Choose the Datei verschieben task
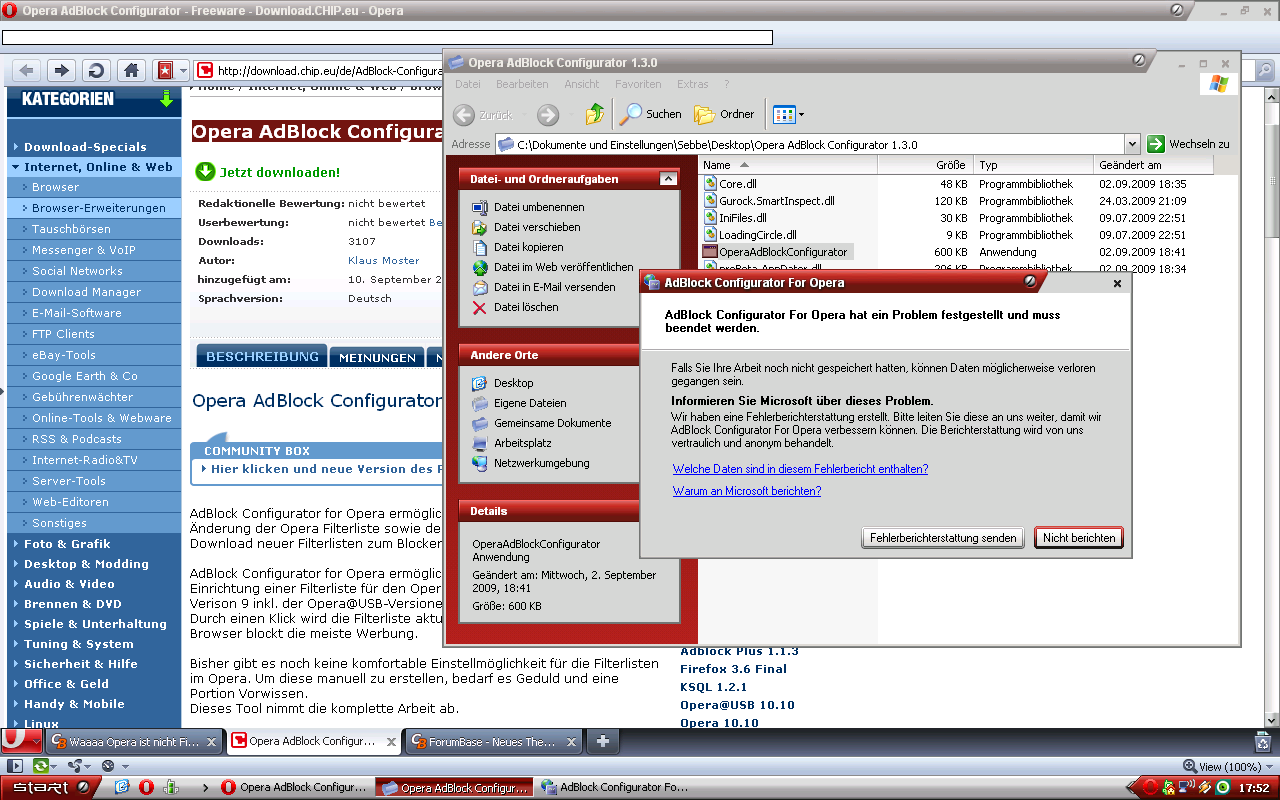This screenshot has width=1280, height=800. pyautogui.click(x=526, y=227)
